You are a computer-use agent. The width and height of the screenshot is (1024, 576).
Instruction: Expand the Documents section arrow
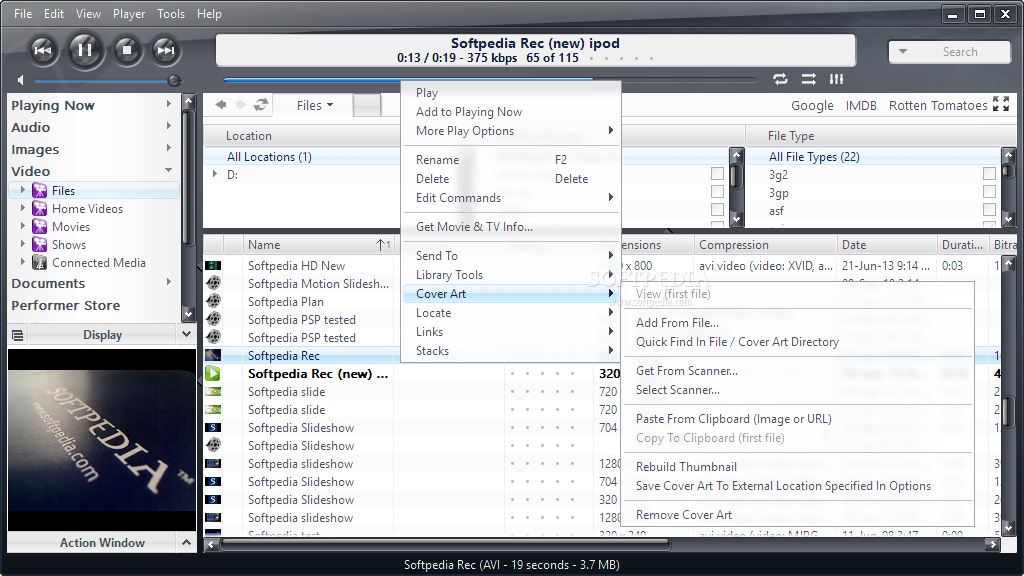pyautogui.click(x=168, y=282)
